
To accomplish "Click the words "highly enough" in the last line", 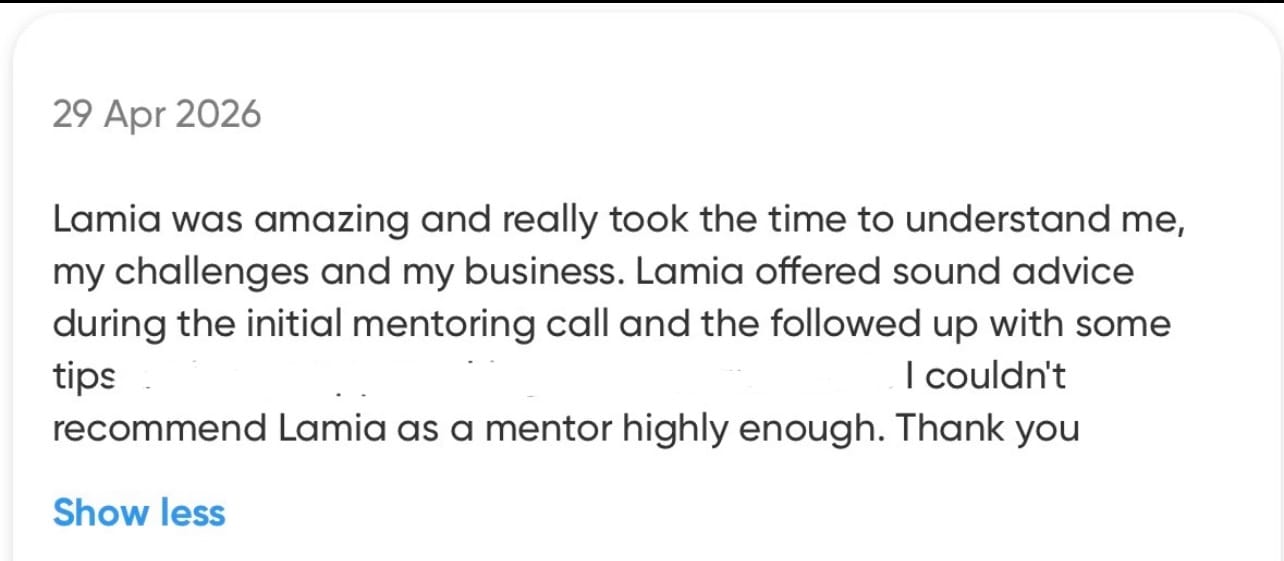I will click(x=754, y=429).
